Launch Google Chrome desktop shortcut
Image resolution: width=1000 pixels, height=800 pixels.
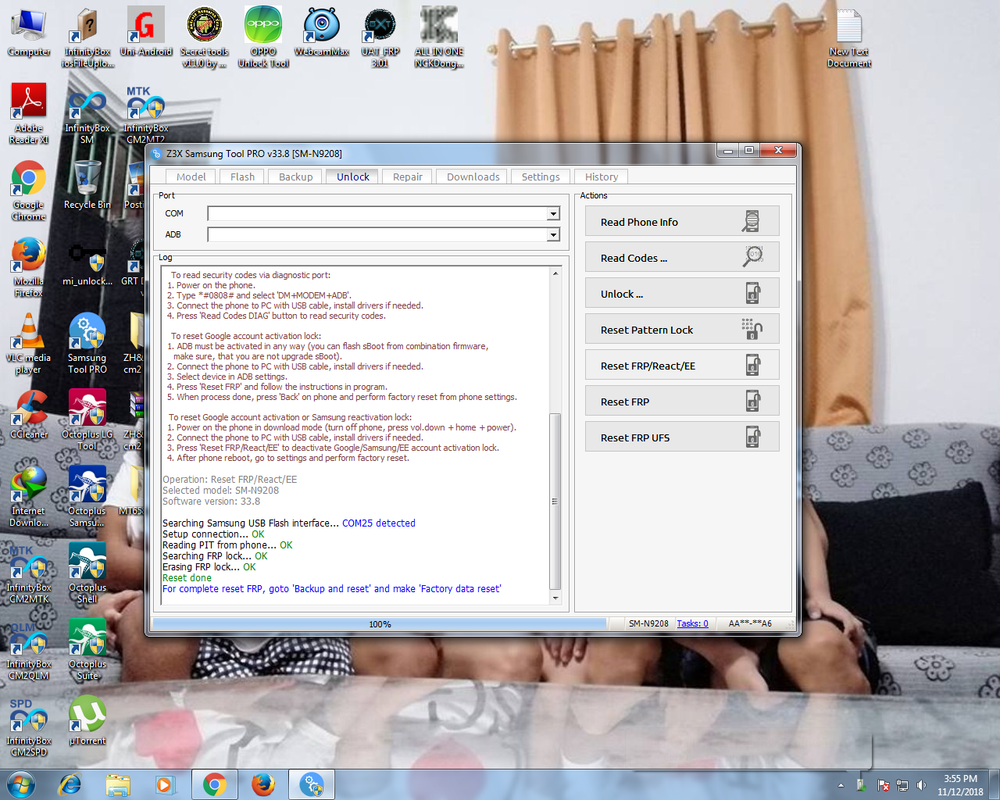pos(29,190)
